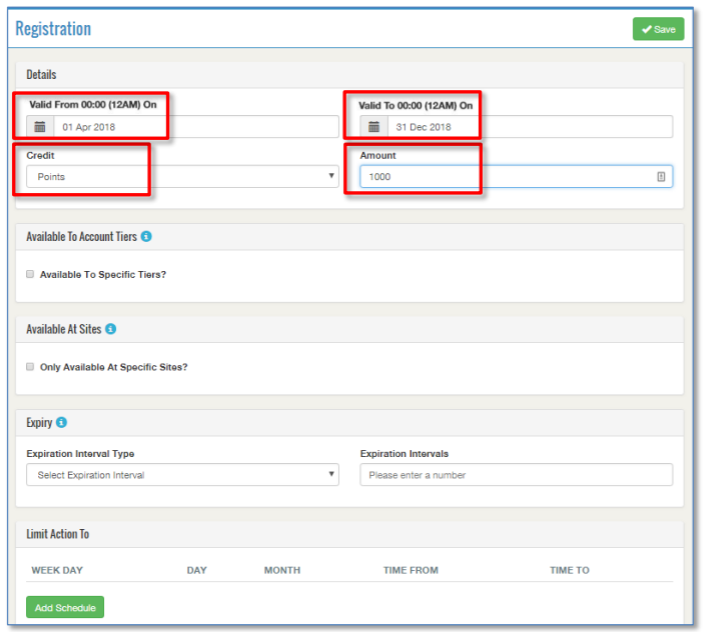Screen dimensions: 703x632
Task: Click info icon beside Available At Sites
Action: click(x=111, y=329)
